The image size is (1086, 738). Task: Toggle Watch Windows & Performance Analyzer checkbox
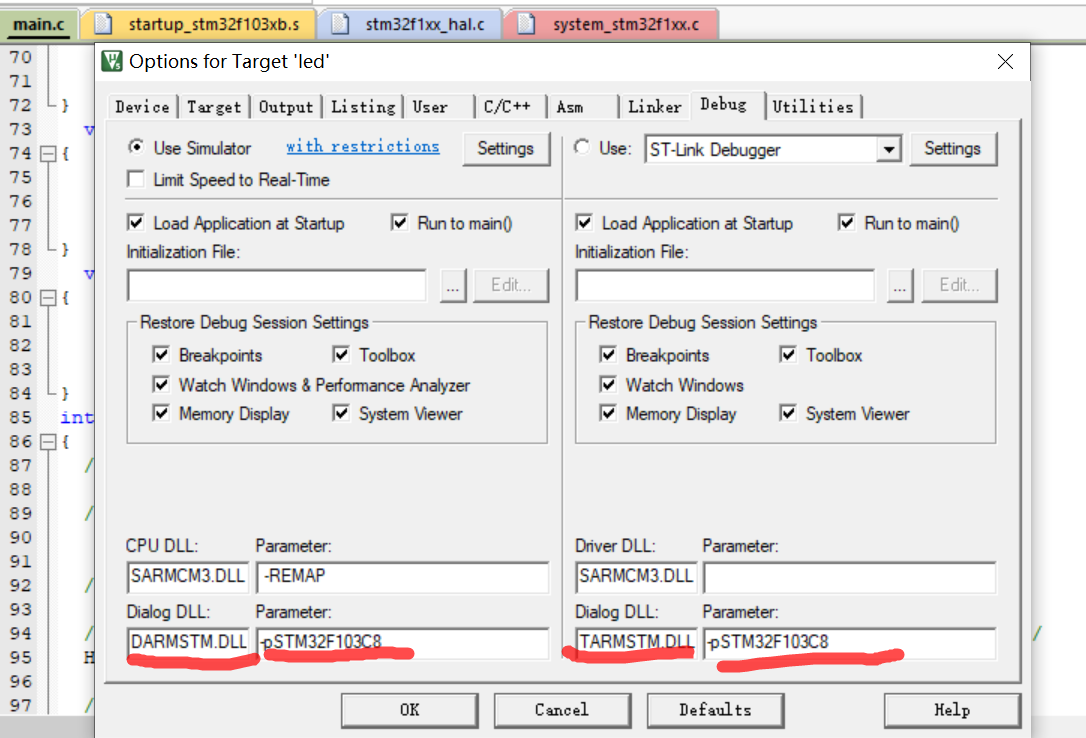(161, 384)
